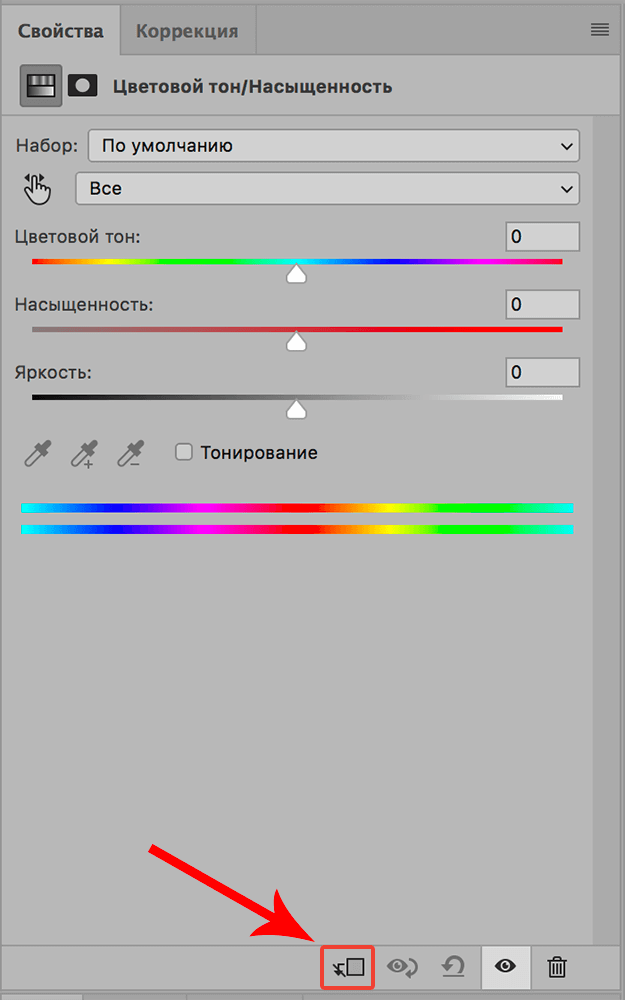
Task: Delete the adjustment layer via trash icon
Action: click(x=557, y=967)
